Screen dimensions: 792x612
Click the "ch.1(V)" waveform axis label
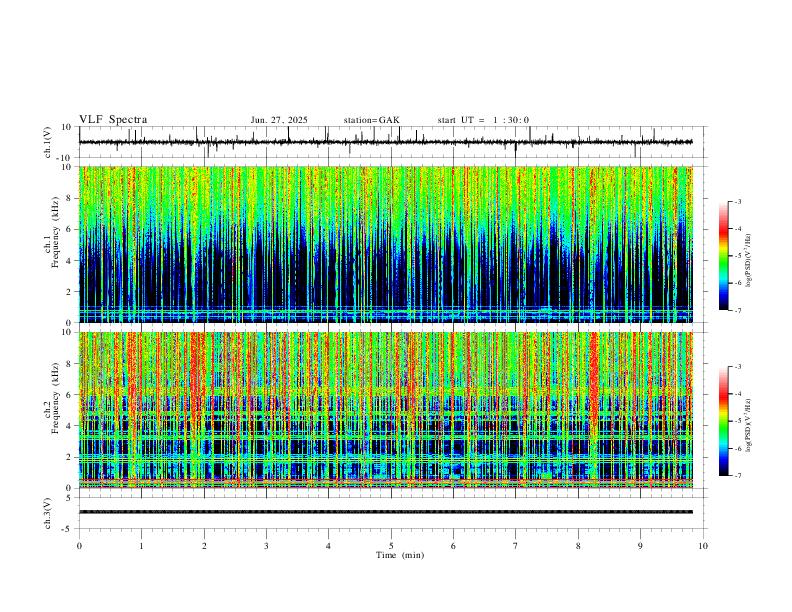[48, 142]
